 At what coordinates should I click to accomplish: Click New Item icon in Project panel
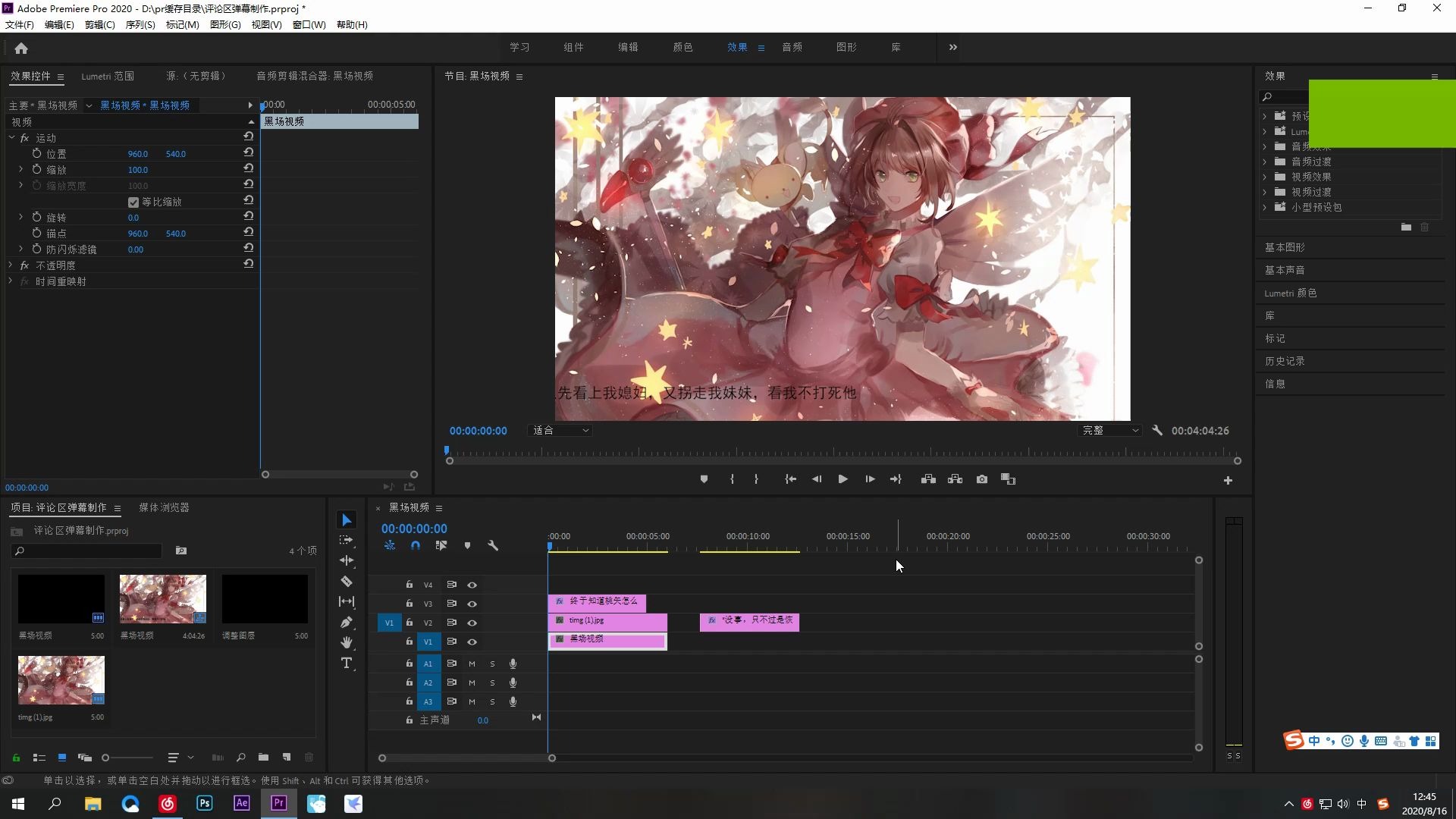[x=287, y=757]
